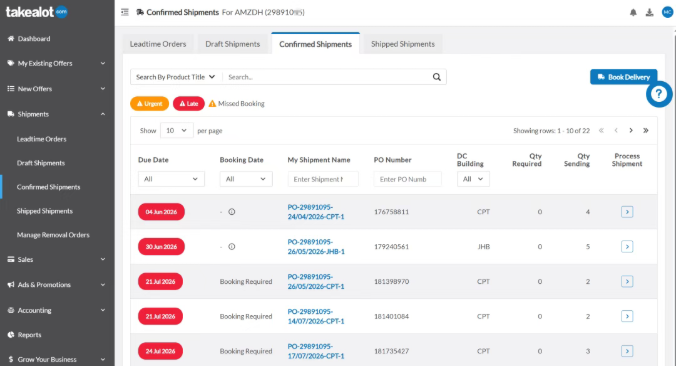Jump to first page of results
Viewport: 679px width, 368px height.
601,131
